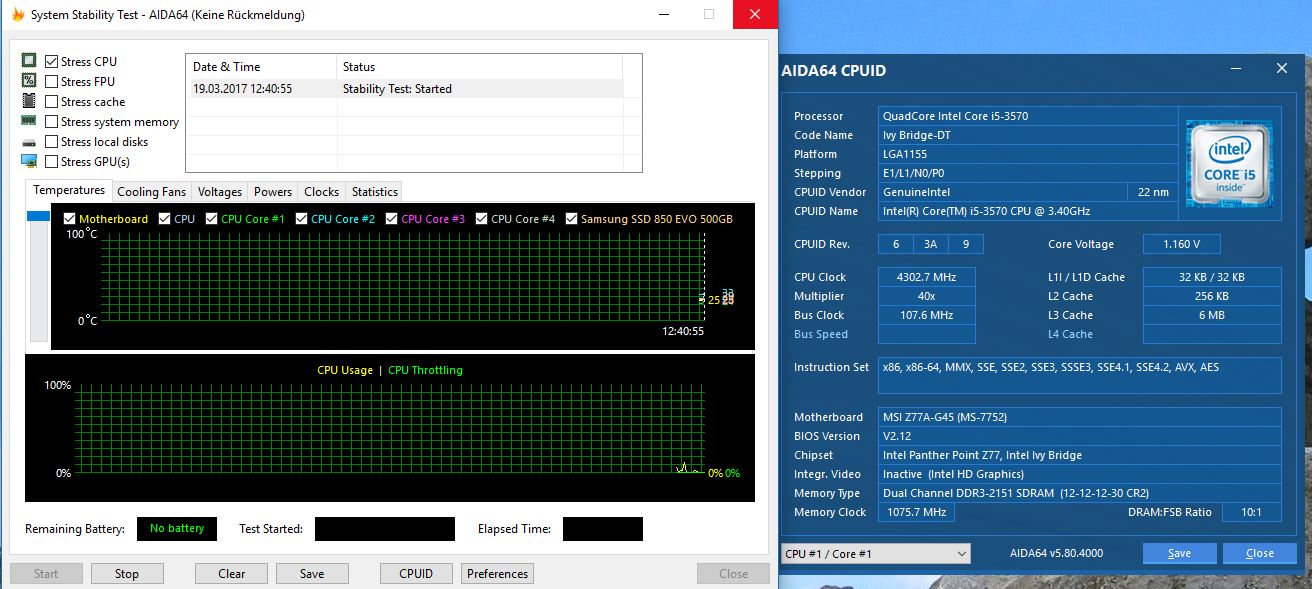Minimize the AIDA64 CPUID window
This screenshot has width=1312, height=589.
point(1238,69)
